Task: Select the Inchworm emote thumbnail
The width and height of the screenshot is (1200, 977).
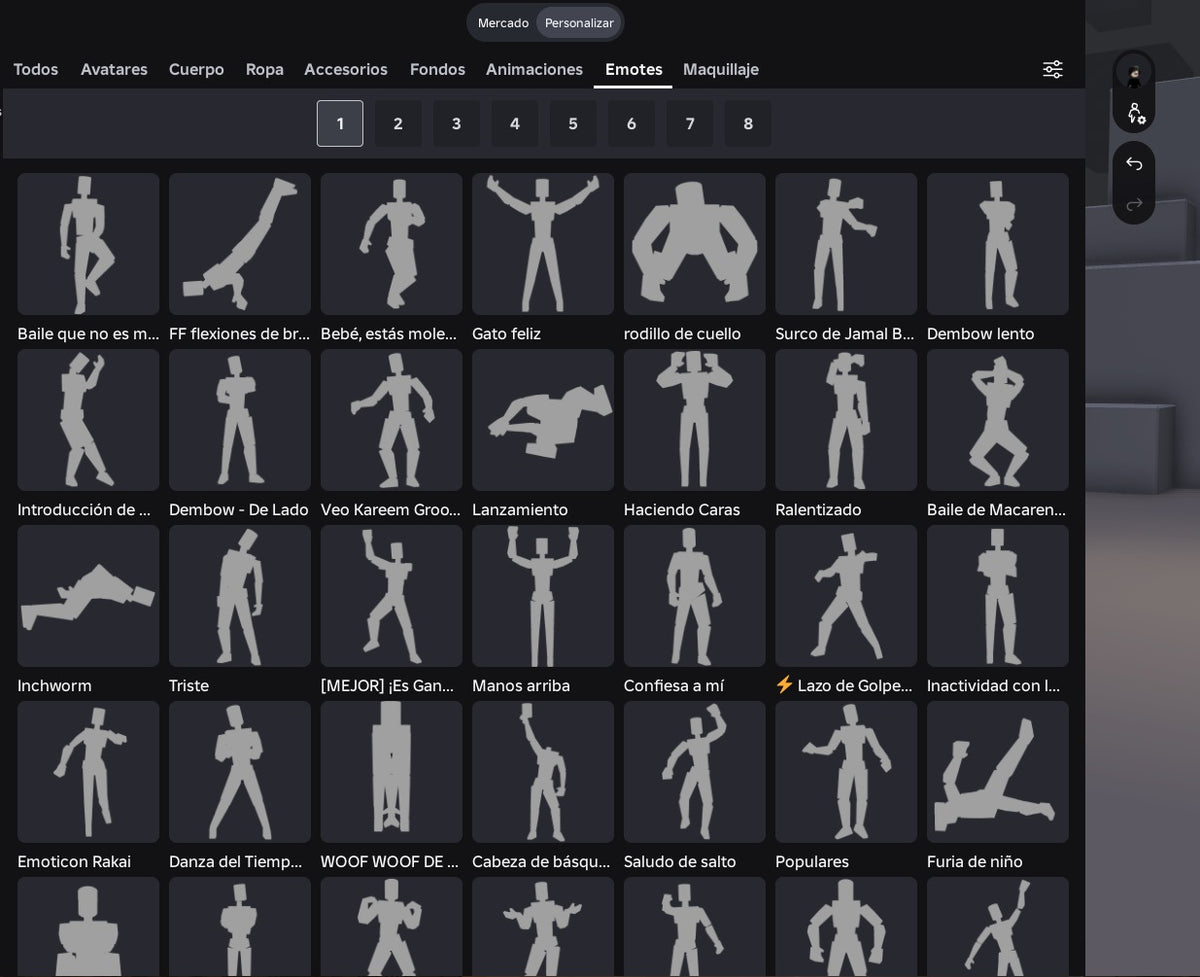Action: click(88, 596)
